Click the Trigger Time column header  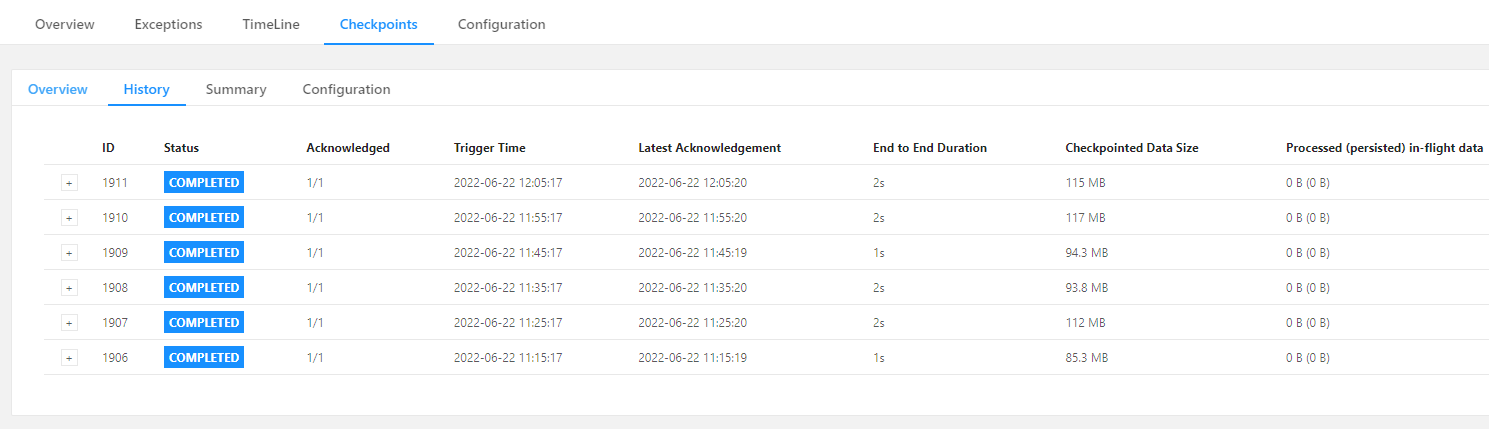click(x=490, y=148)
